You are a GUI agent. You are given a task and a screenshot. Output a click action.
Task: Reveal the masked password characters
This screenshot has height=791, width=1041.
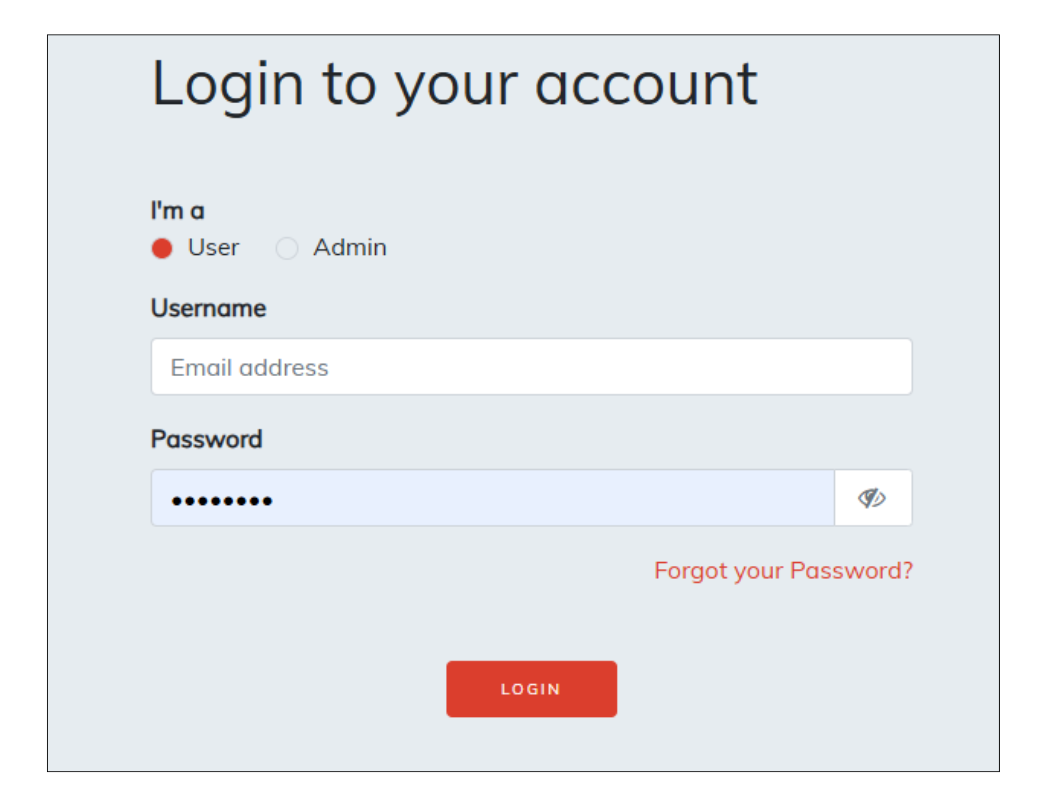click(x=872, y=498)
